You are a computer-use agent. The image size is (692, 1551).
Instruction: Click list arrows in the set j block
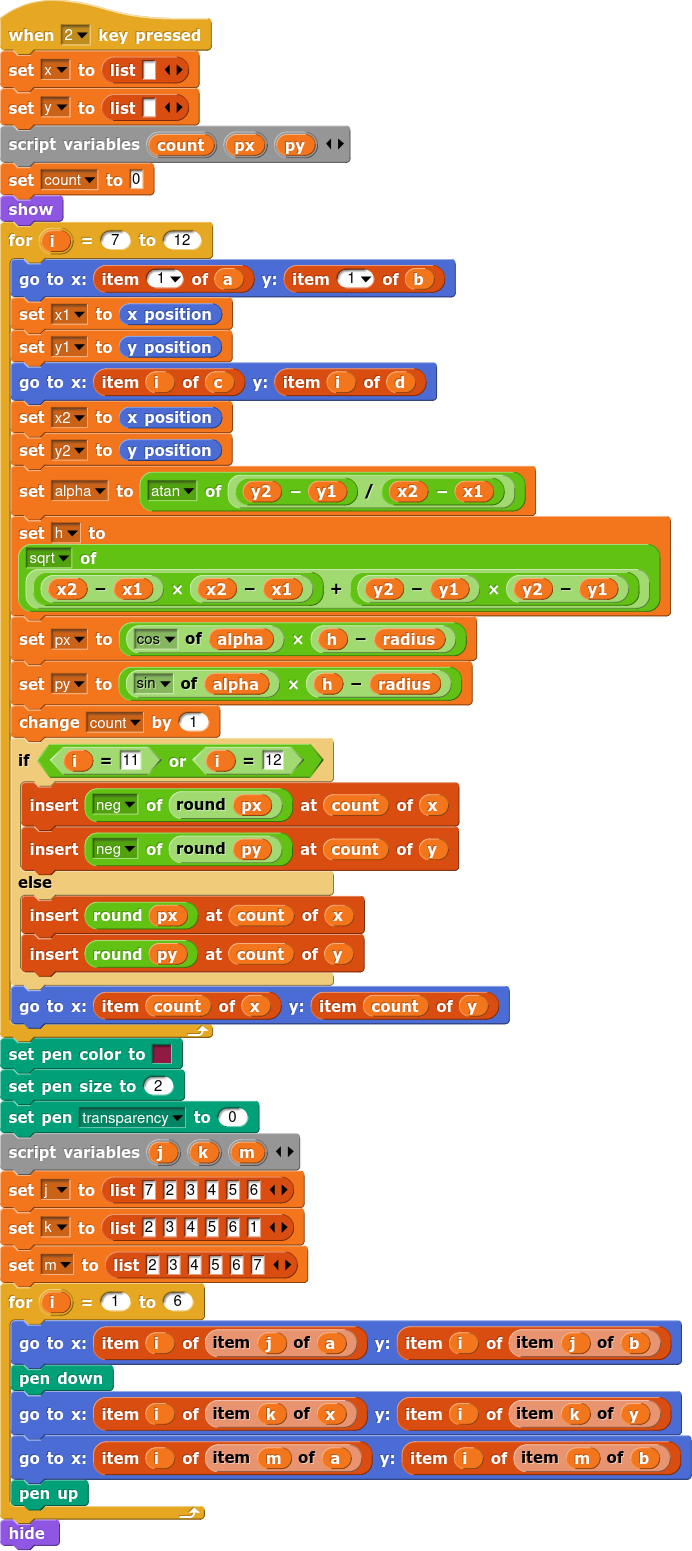(280, 1190)
